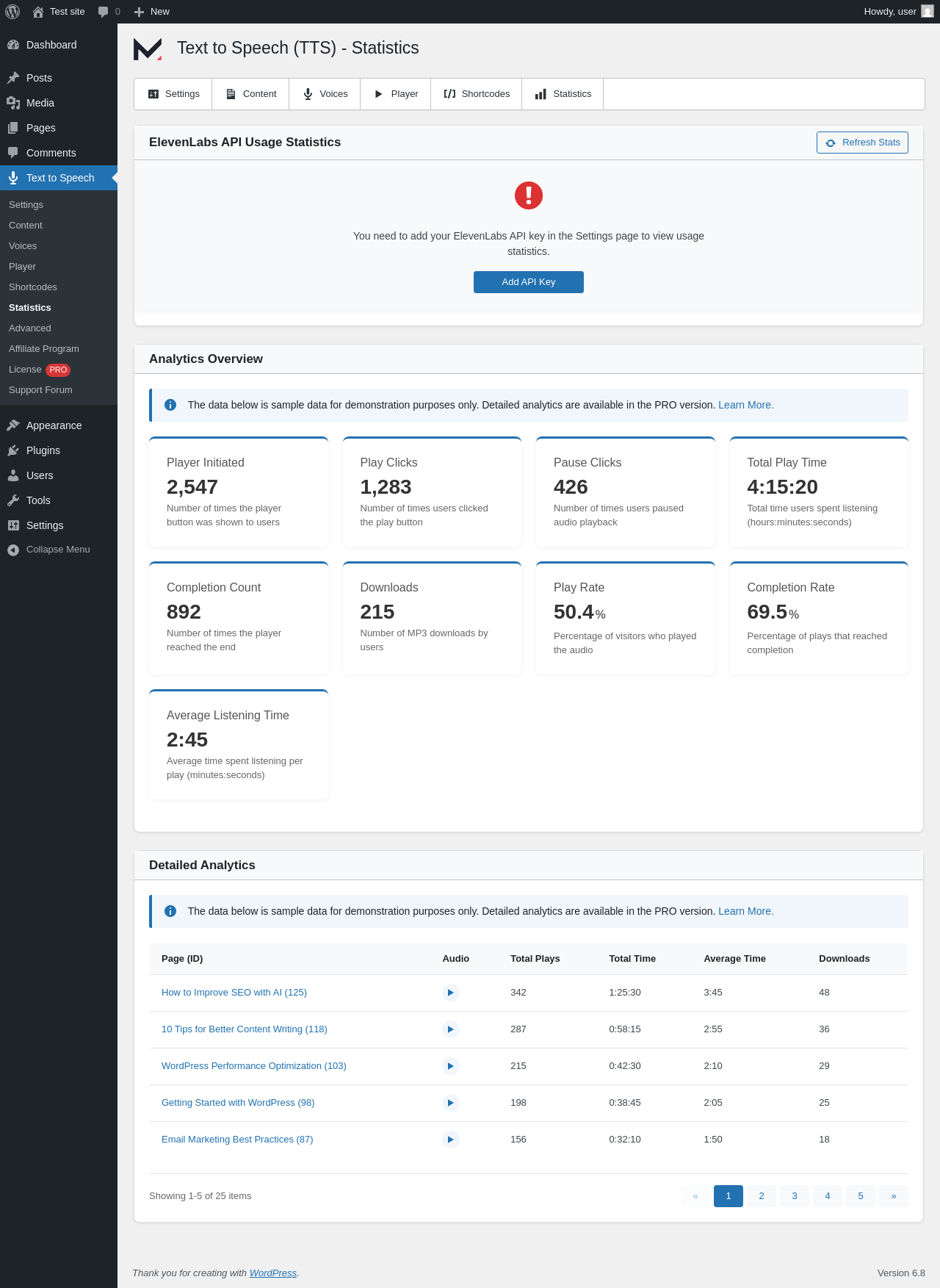Open How to Improve SEO with AI (125)
Image resolution: width=940 pixels, height=1288 pixels.
[x=234, y=993]
